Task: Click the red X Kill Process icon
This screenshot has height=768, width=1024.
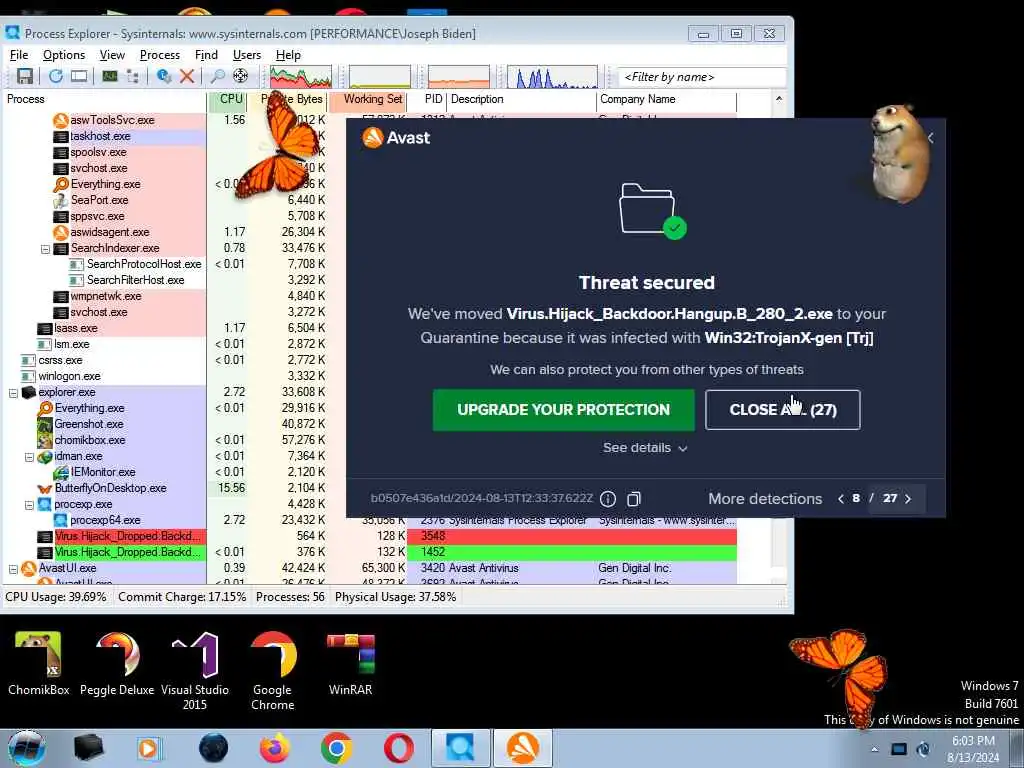Action: coord(187,76)
